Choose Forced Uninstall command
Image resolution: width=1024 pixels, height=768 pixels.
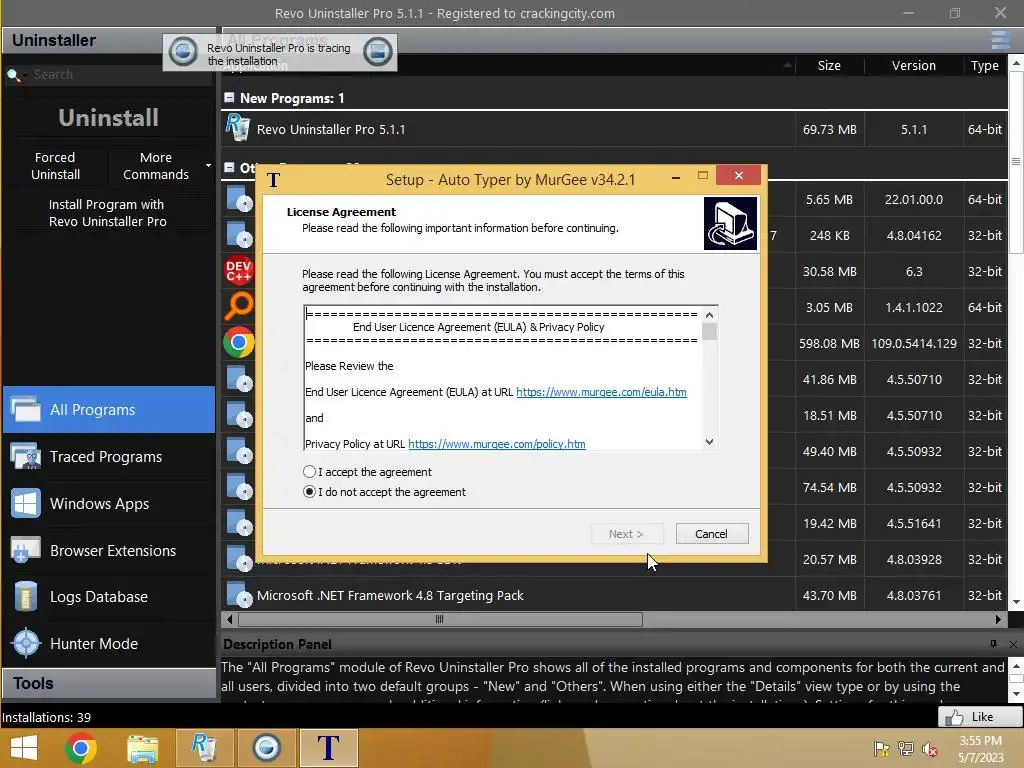56,166
